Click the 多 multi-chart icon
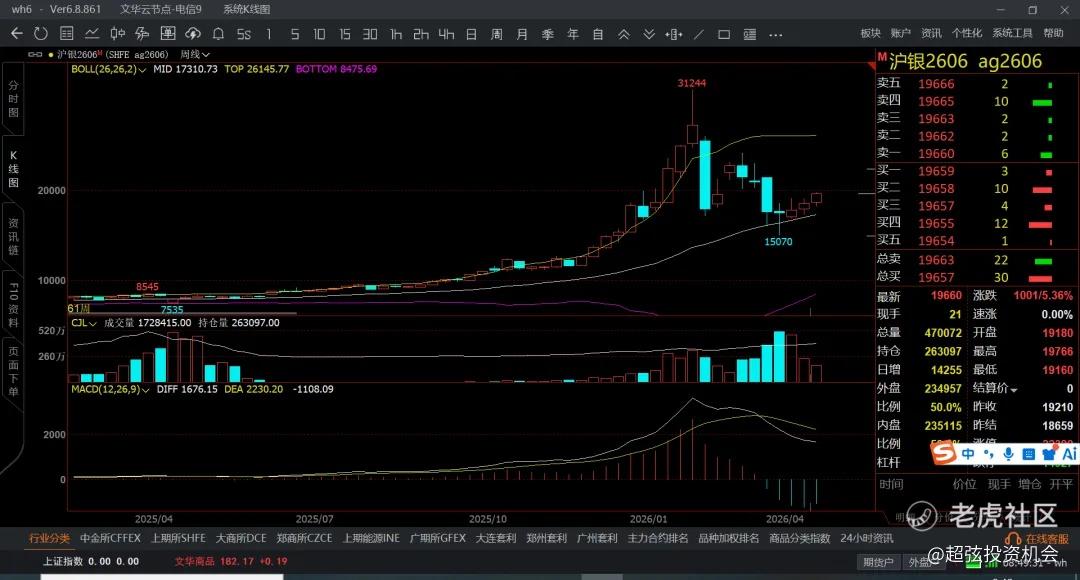This screenshot has width=1080, height=580. (x=143, y=34)
